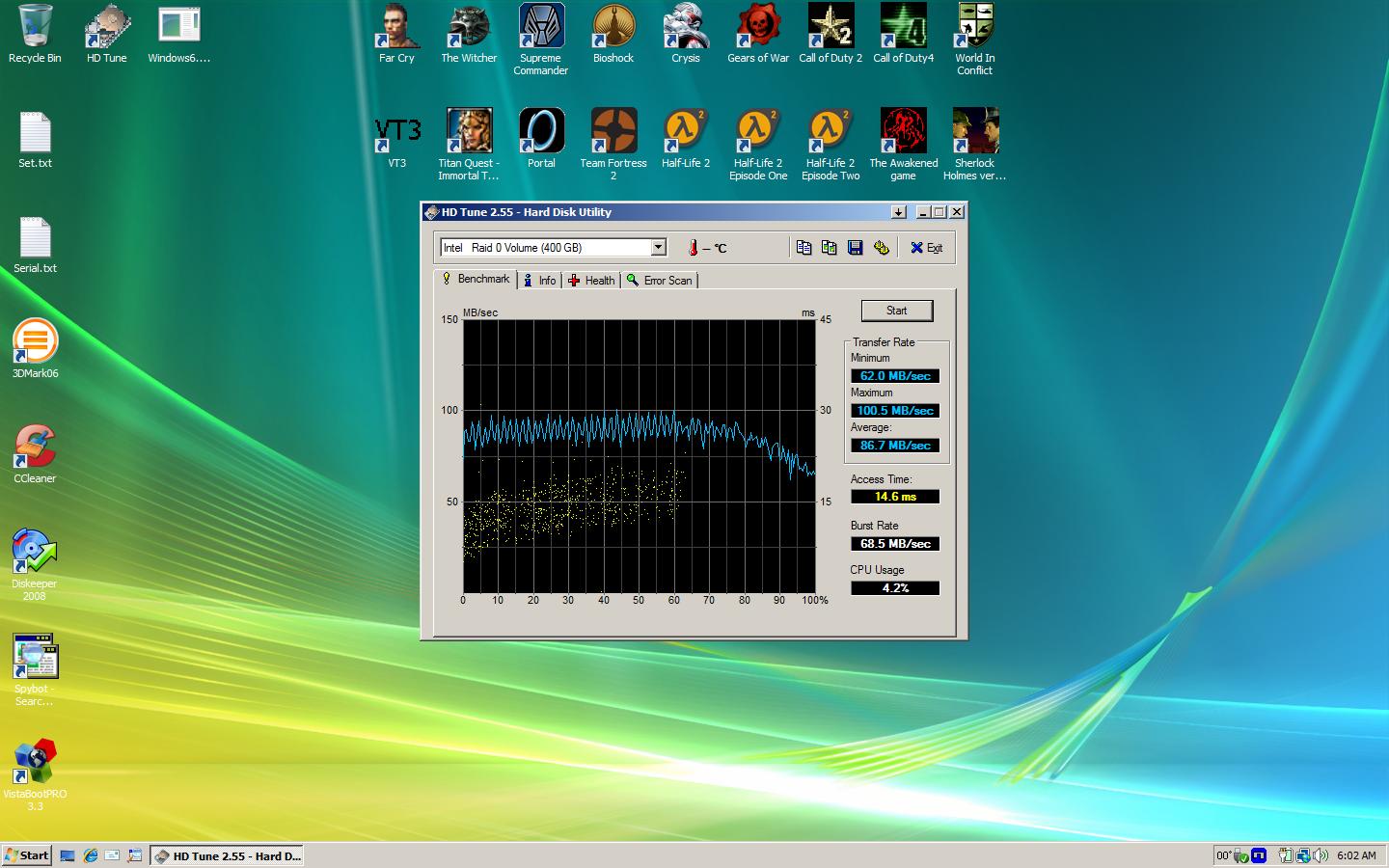Click the CPU Usage 4.2% value
1389x868 pixels.
(x=895, y=588)
